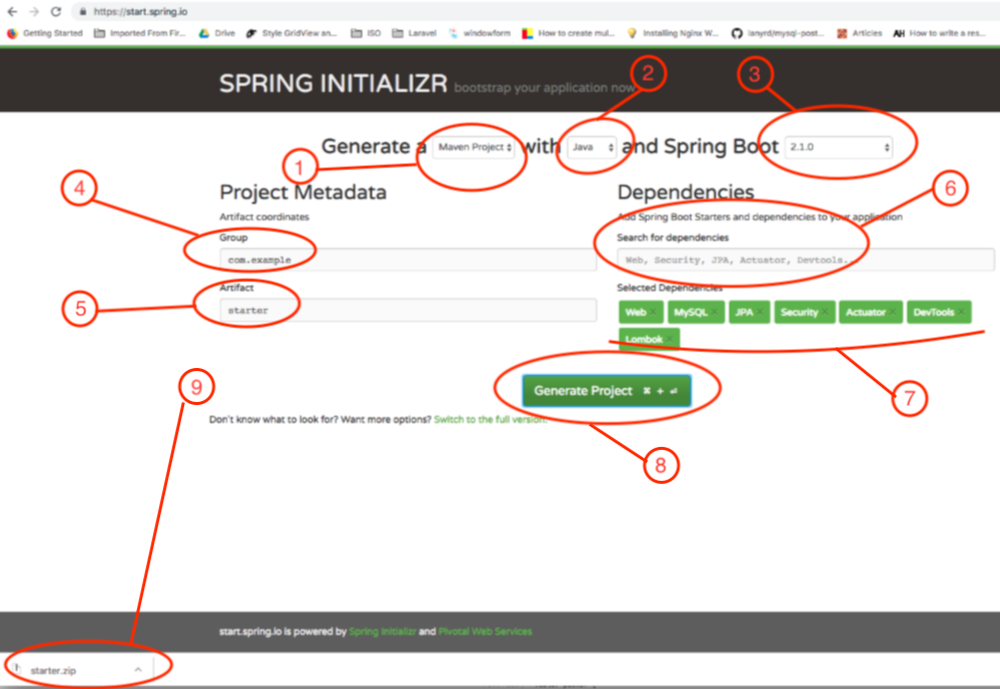Reload the page with refresh icon
Viewport: 1000px width, 689px height.
56,11
